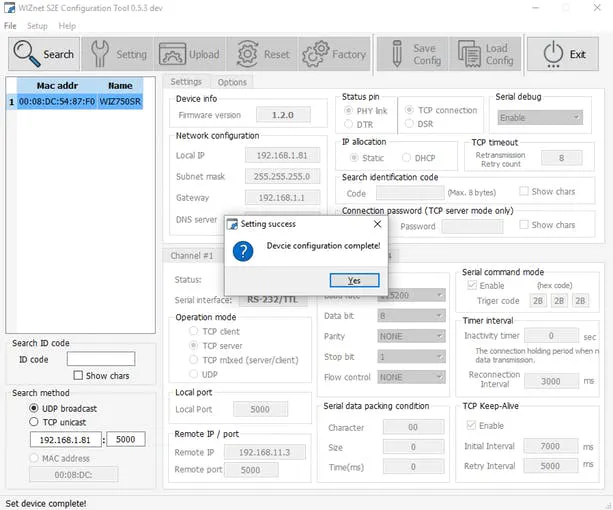
Task: Click the TCP unicast port field
Action: 125,439
